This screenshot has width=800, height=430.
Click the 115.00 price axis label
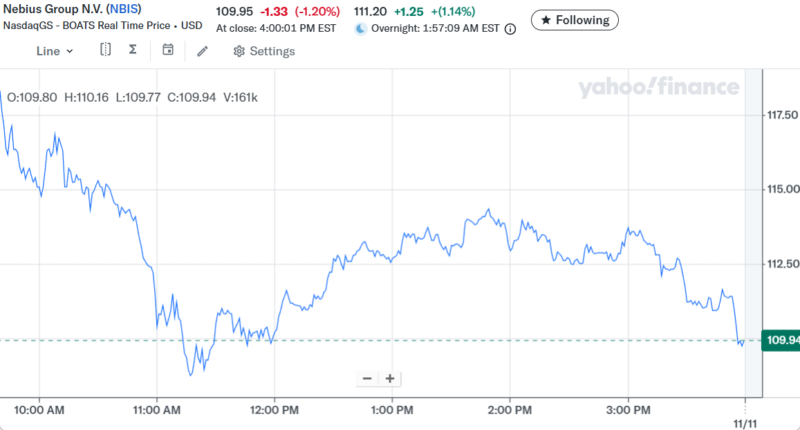[x=780, y=189]
